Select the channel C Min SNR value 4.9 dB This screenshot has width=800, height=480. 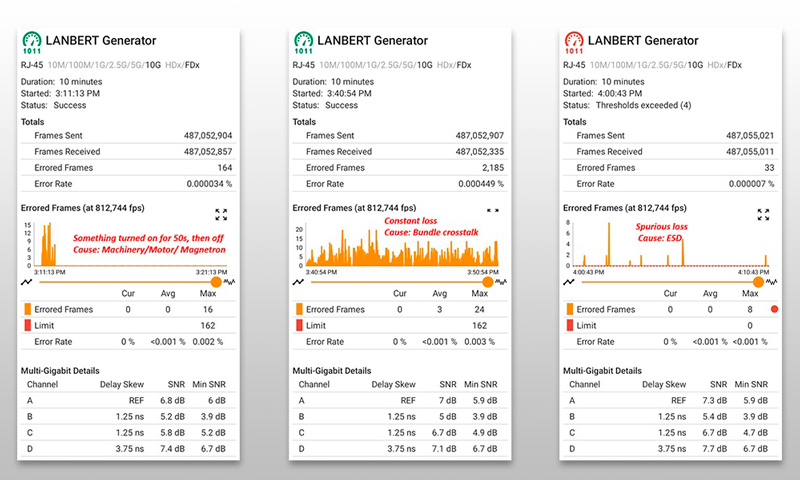[485, 433]
